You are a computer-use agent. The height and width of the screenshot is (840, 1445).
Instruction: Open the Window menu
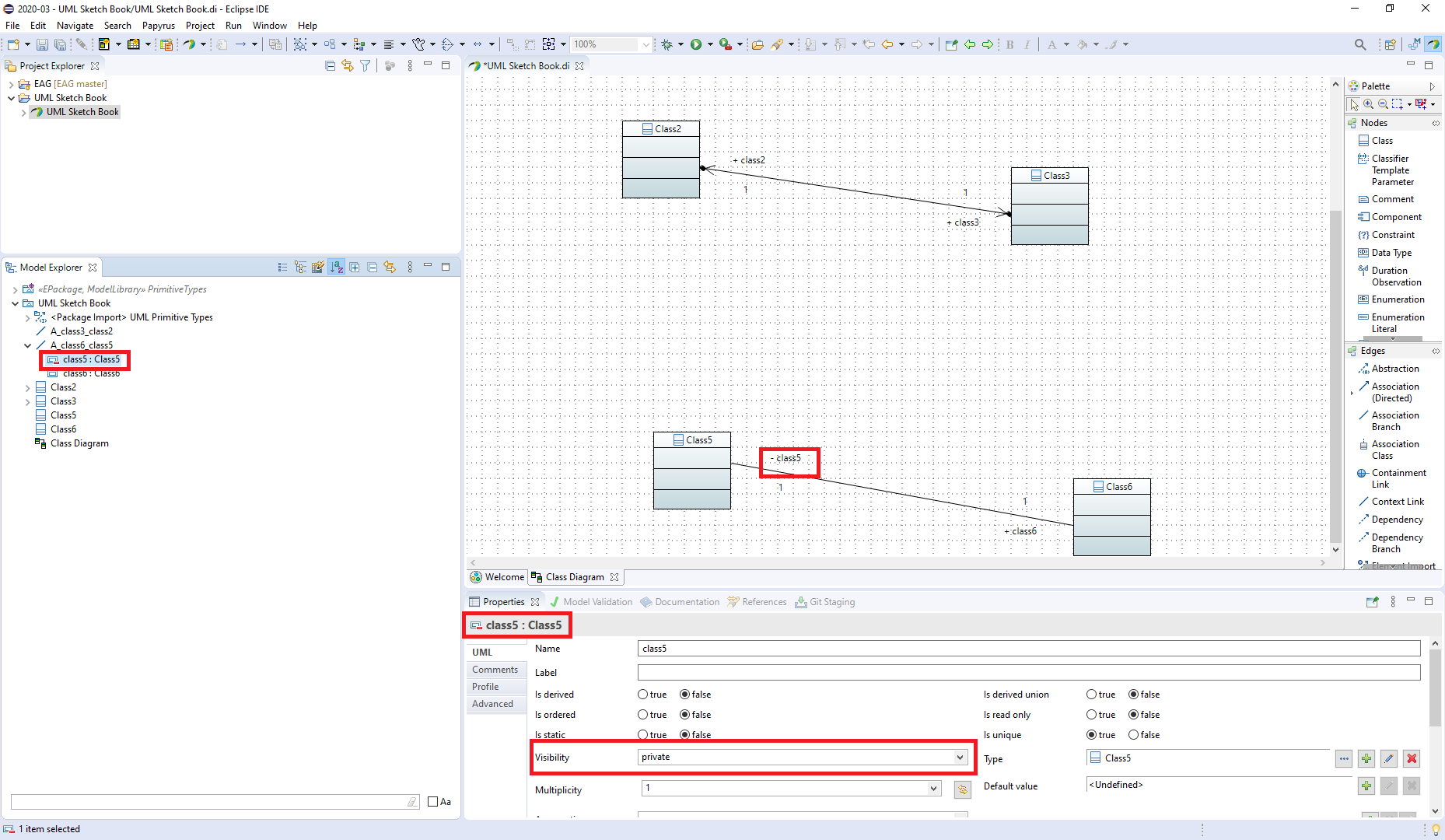269,26
